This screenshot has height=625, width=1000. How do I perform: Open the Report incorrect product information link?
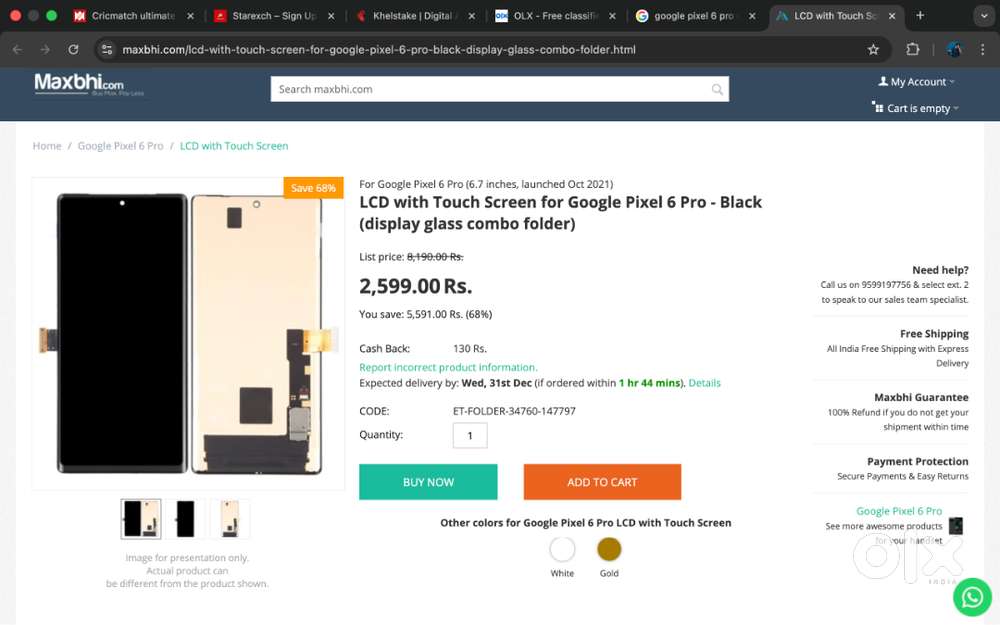point(448,368)
